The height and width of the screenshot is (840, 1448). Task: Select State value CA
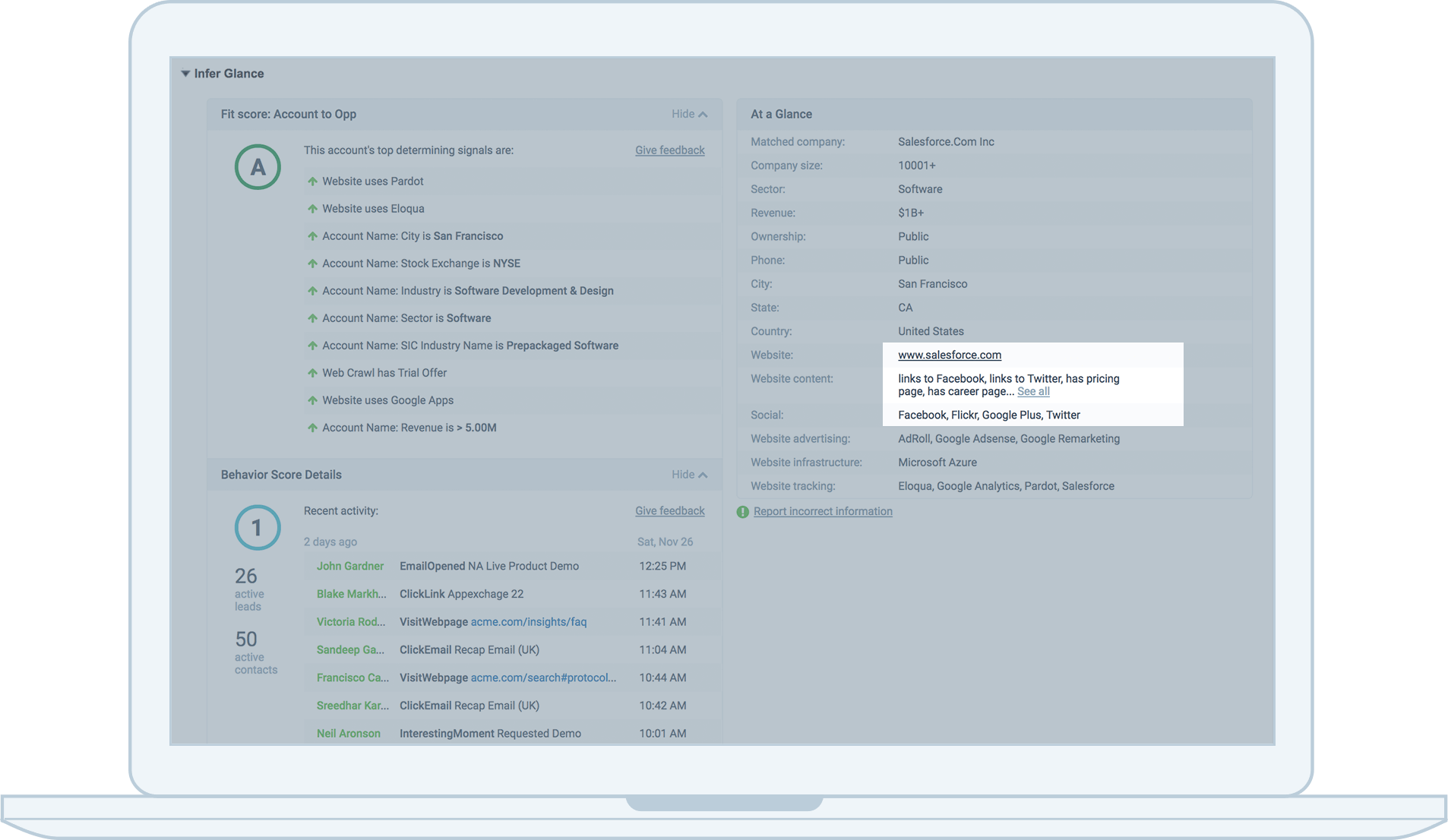906,308
